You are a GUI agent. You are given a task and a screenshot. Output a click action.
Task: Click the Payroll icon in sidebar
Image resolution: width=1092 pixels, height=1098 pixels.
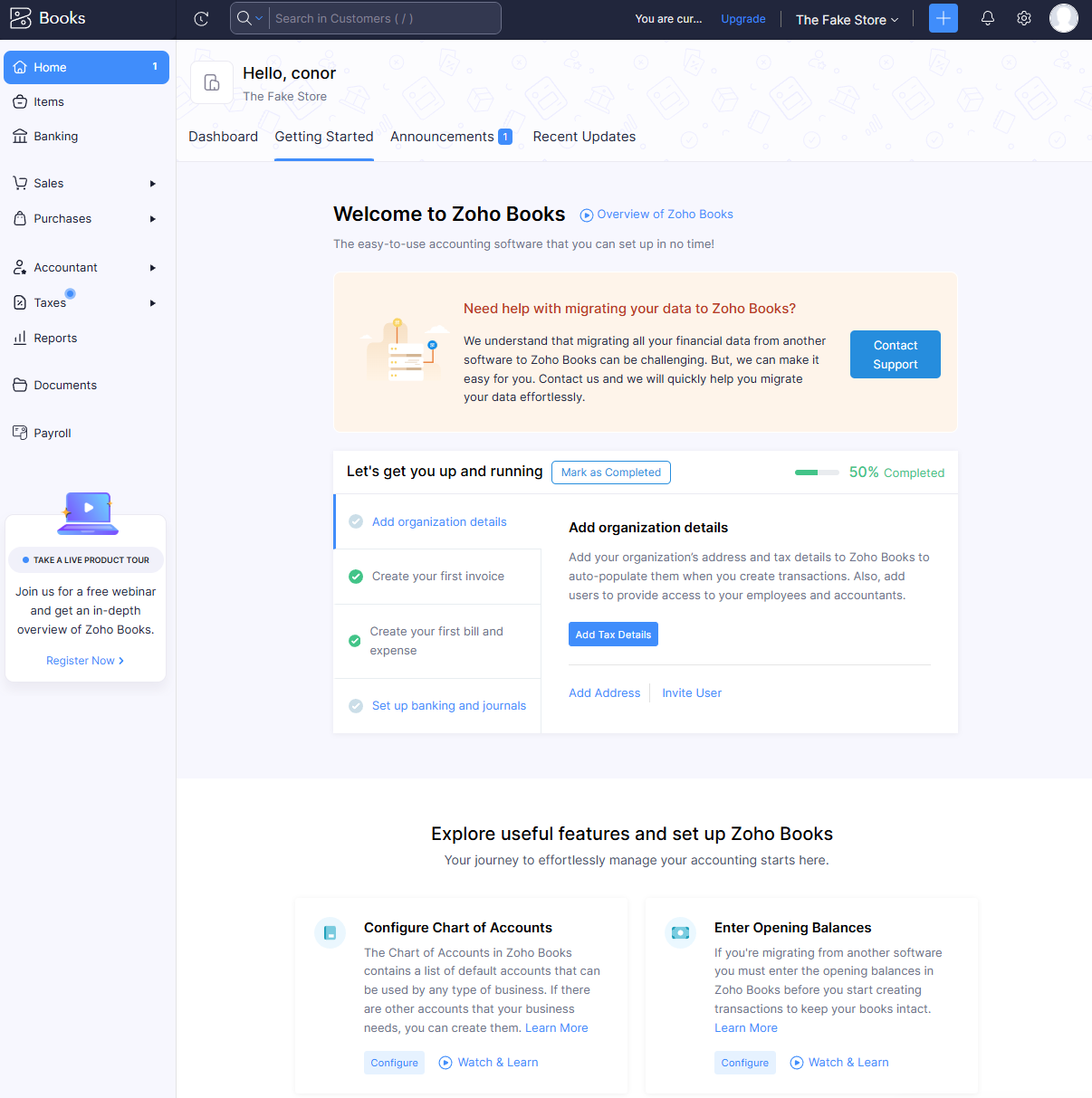coord(20,433)
